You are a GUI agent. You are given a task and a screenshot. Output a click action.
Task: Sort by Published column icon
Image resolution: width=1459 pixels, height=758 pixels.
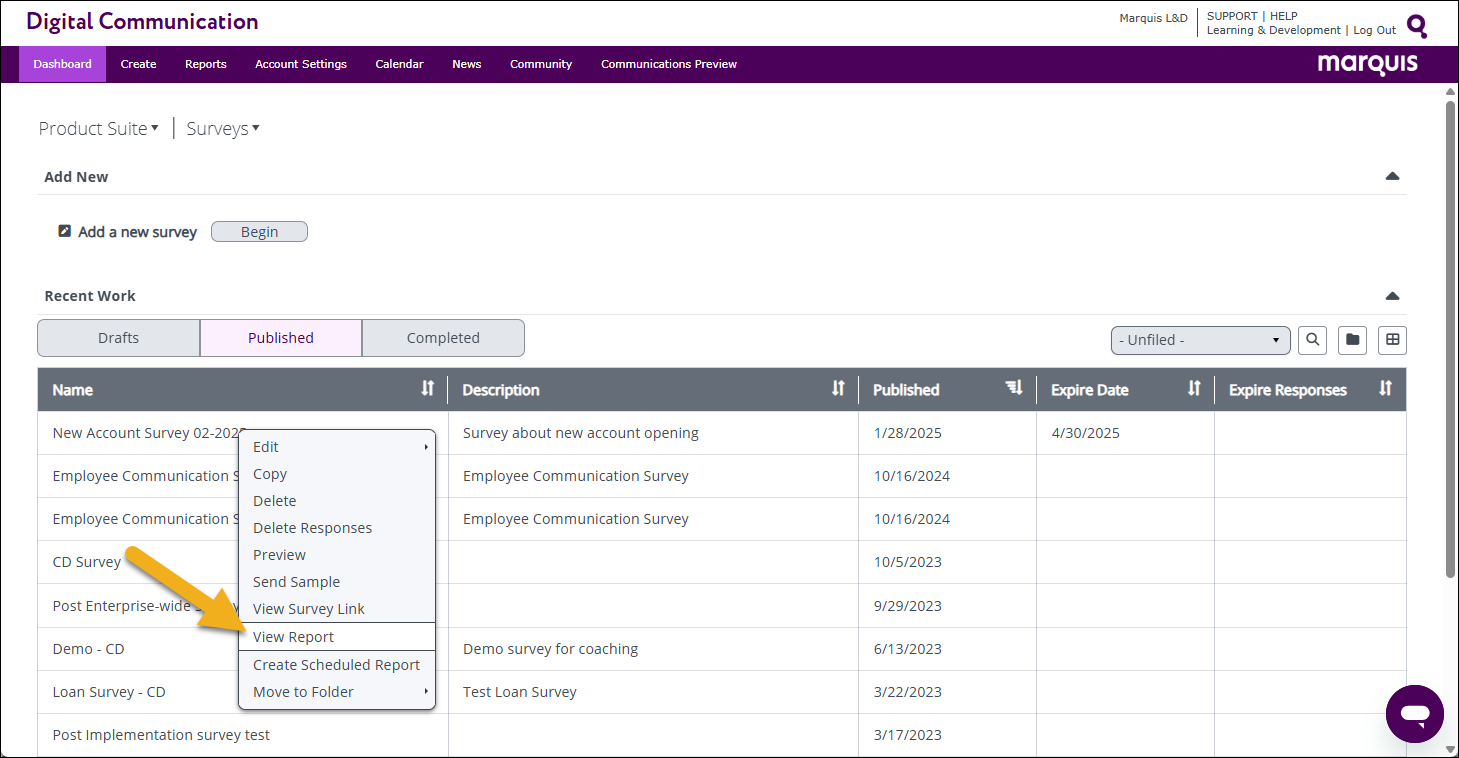click(x=1014, y=389)
